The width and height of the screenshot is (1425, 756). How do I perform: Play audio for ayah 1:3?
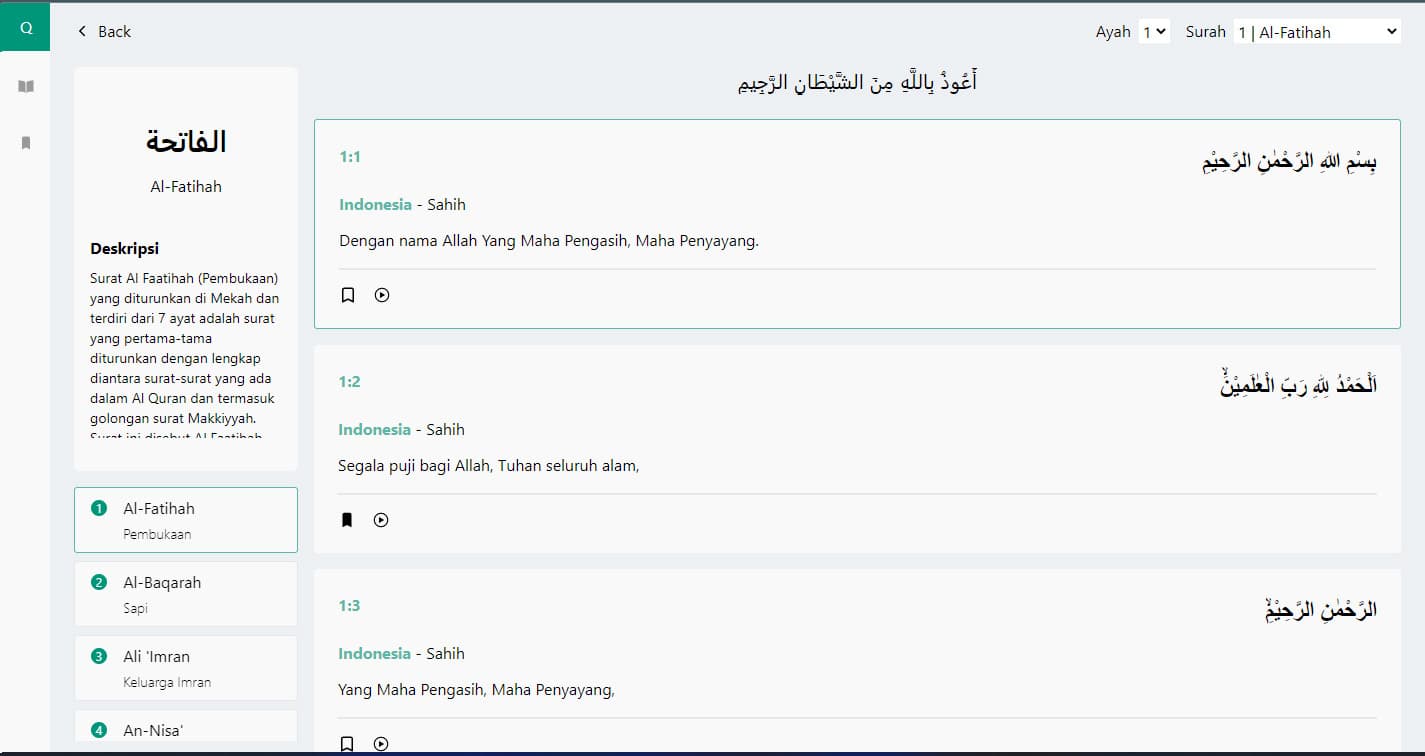click(381, 743)
